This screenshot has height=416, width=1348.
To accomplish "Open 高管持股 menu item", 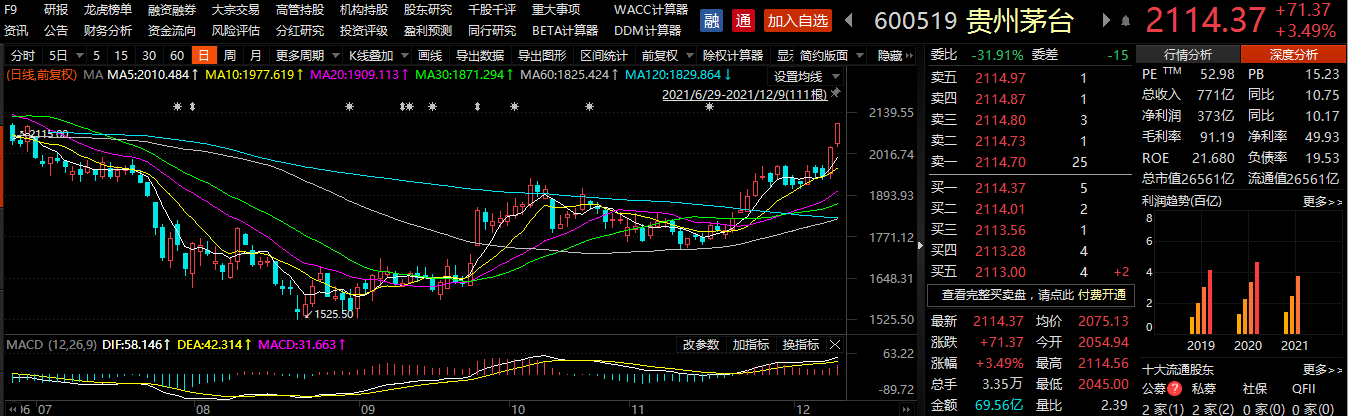I will point(300,9).
